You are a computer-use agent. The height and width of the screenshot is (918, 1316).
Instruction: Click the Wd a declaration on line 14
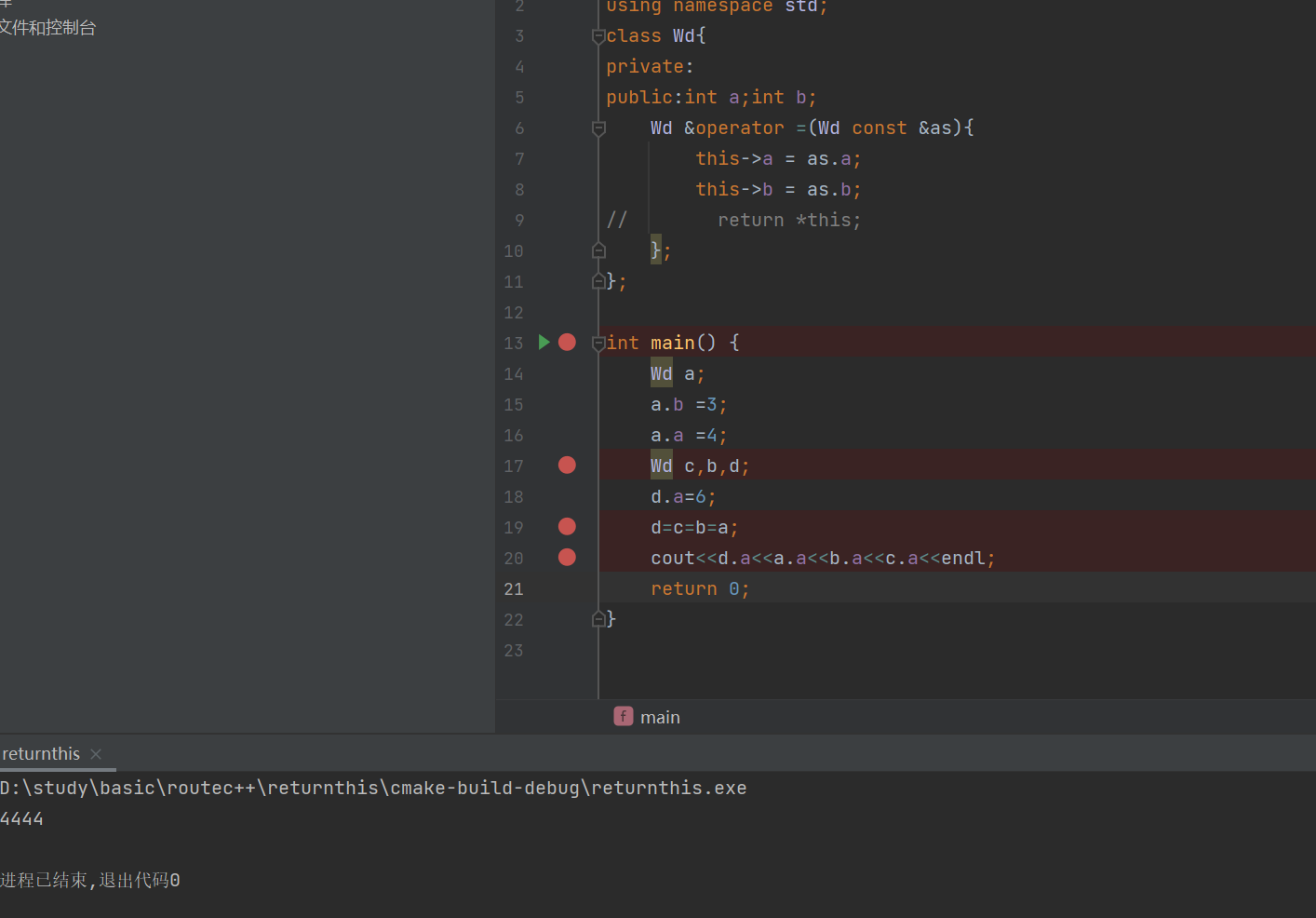[678, 373]
